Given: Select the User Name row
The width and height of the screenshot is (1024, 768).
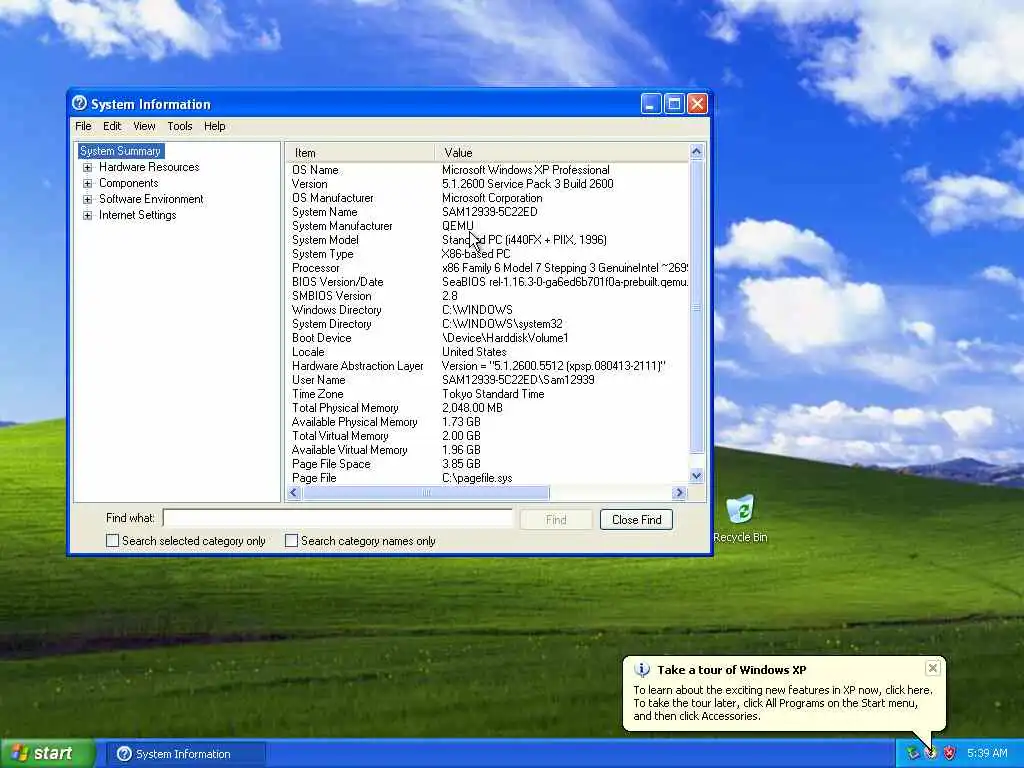Looking at the screenshot, I should point(487,380).
